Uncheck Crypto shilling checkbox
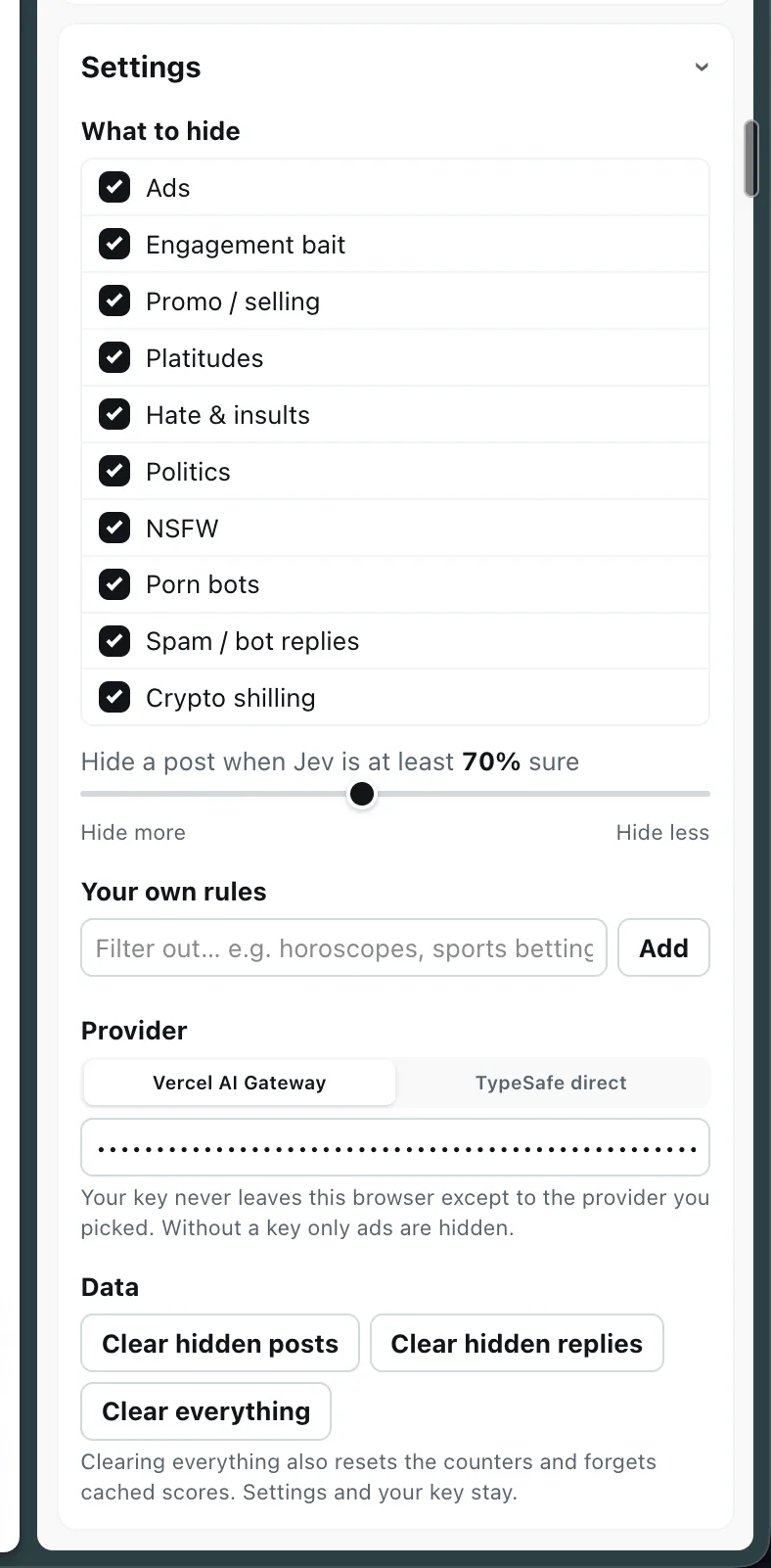Screen dimensions: 771x1568 pos(114,698)
